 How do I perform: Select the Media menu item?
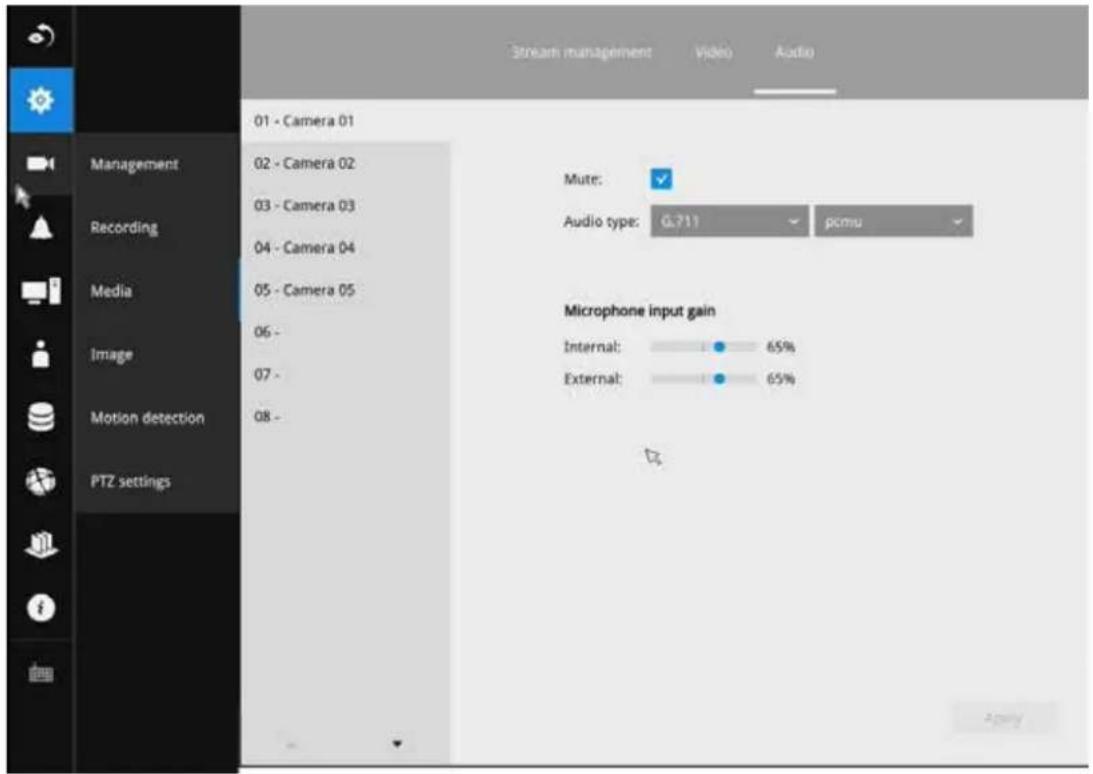pyautogui.click(x=111, y=291)
